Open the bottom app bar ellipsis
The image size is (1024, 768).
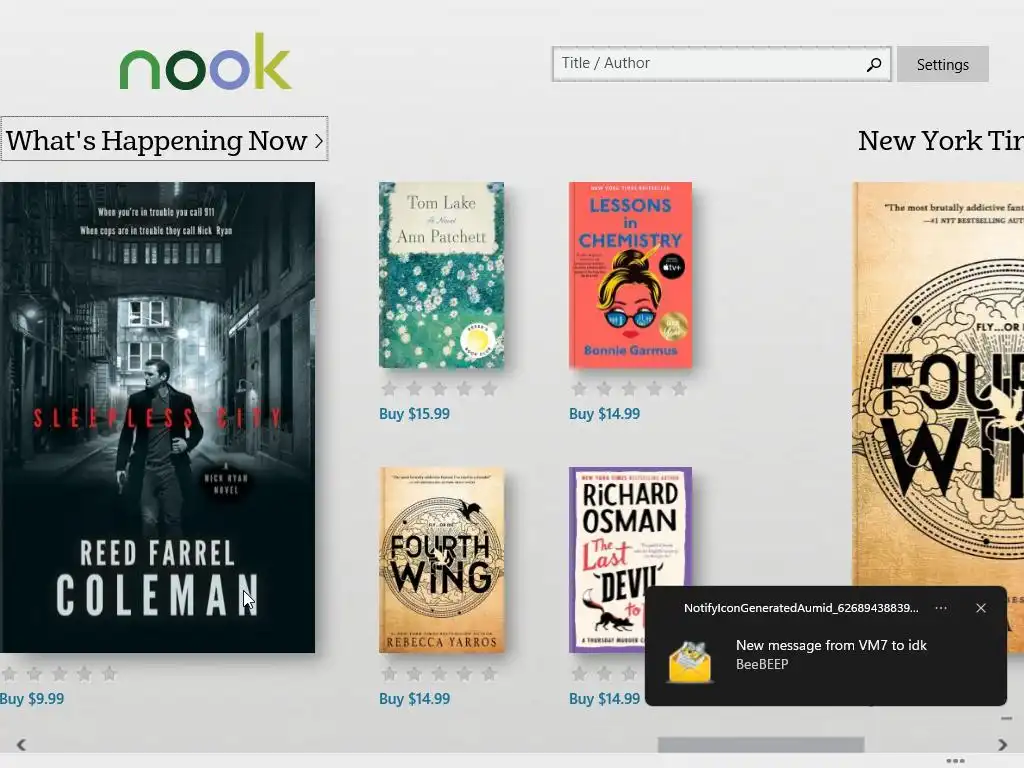tap(955, 761)
